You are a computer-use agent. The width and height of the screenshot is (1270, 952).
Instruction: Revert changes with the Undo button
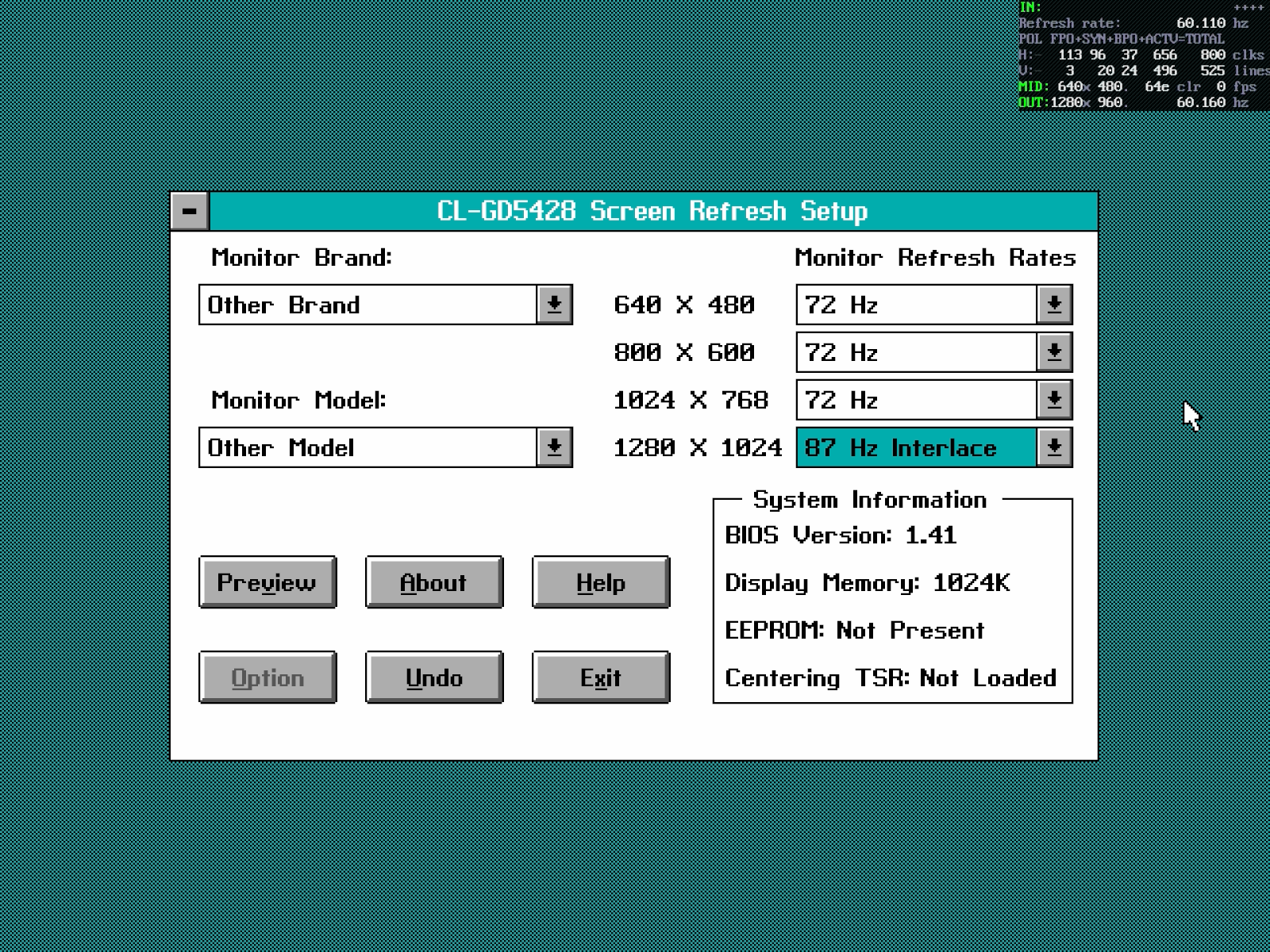click(433, 678)
